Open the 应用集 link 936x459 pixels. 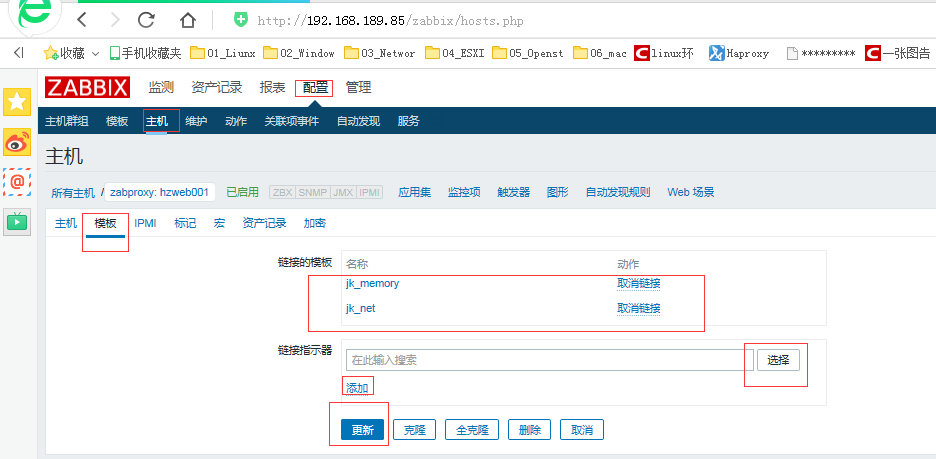point(415,192)
